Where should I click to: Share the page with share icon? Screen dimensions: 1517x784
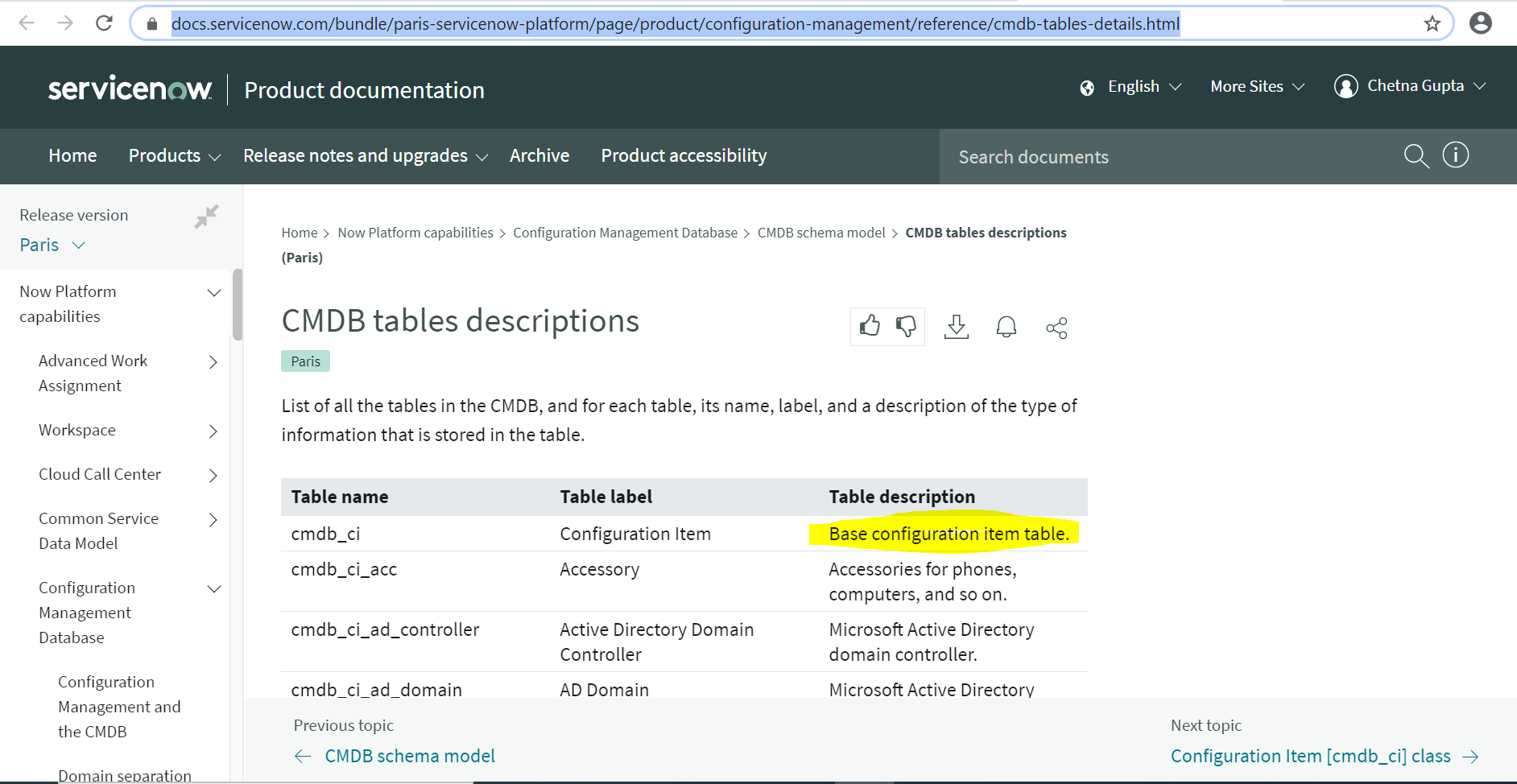[x=1056, y=328]
